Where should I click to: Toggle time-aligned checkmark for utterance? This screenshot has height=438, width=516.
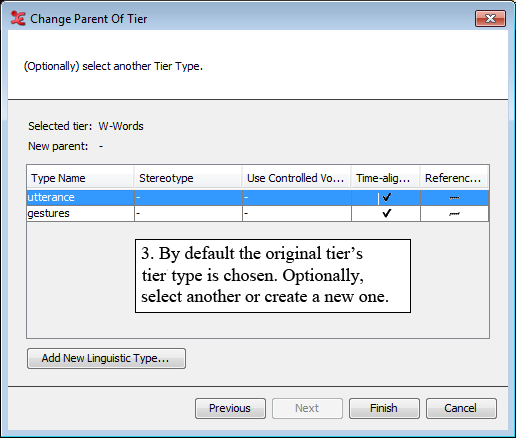point(386,198)
